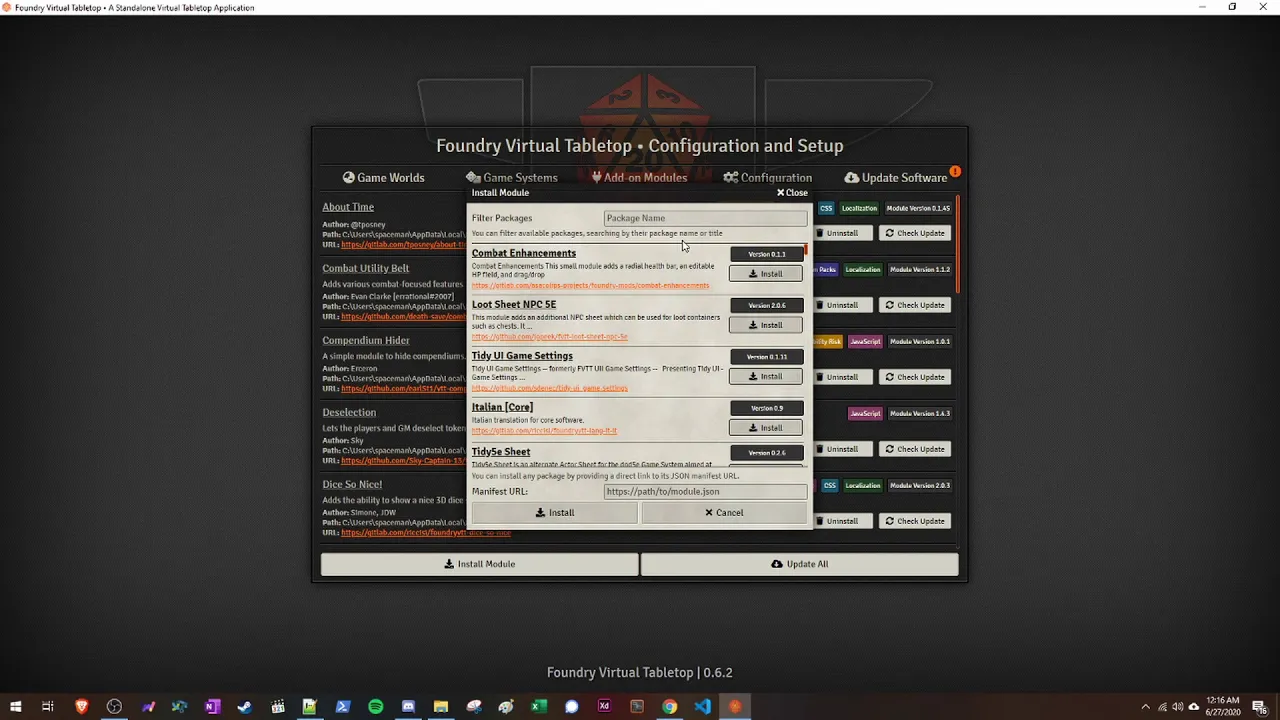Follow the tidy_ui_game_settings github URL
The image size is (1280, 720).
point(550,388)
